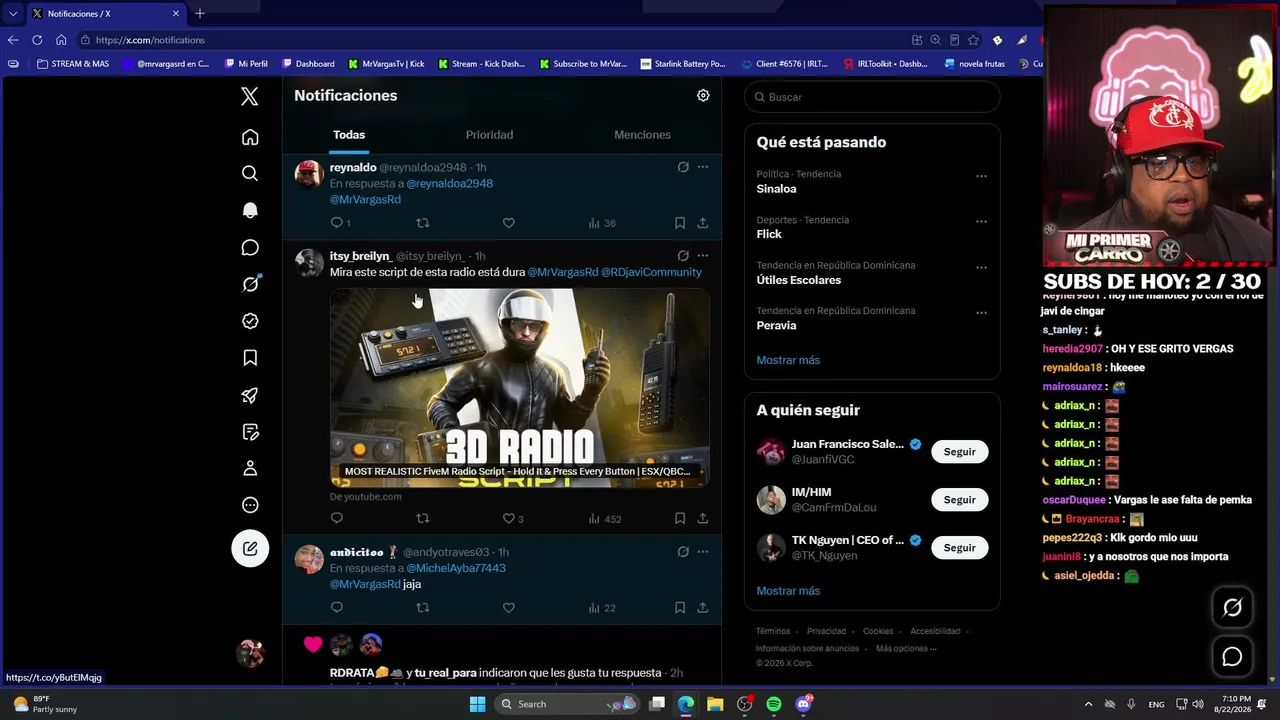This screenshot has height=720, width=1280.
Task: Share andicitoo's post
Action: [703, 607]
